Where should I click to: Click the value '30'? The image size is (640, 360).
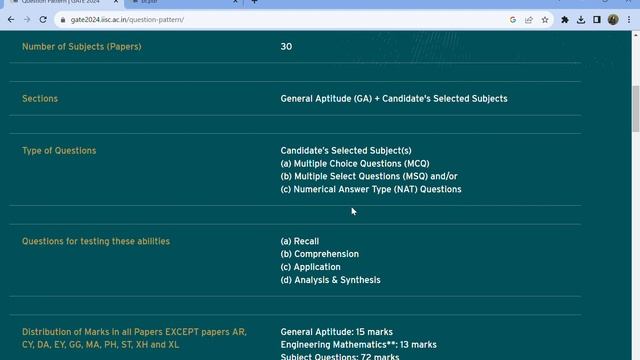pos(286,47)
